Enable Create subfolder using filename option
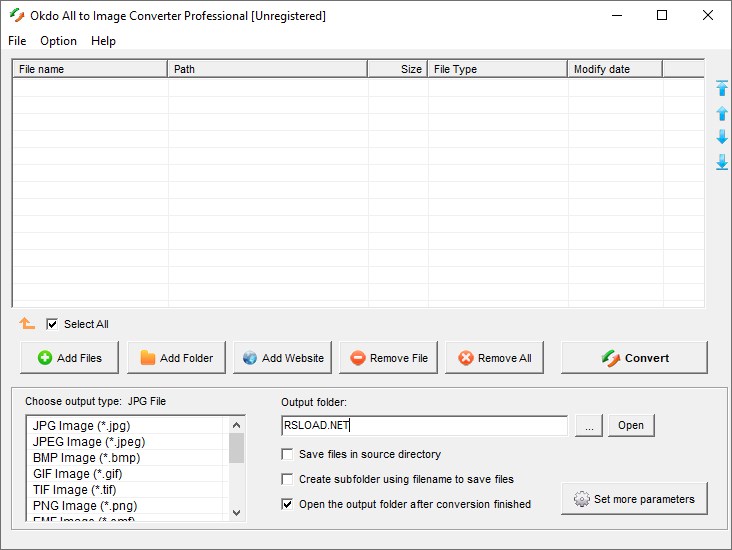 [x=287, y=479]
